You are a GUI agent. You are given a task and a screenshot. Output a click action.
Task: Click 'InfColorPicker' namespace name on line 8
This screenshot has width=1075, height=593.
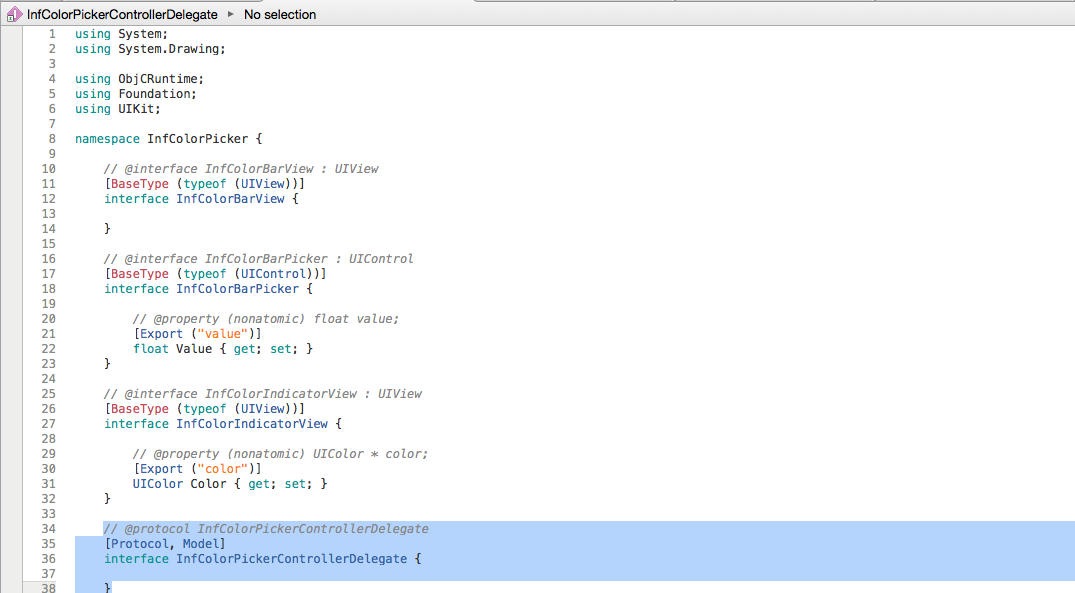pyautogui.click(x=197, y=138)
